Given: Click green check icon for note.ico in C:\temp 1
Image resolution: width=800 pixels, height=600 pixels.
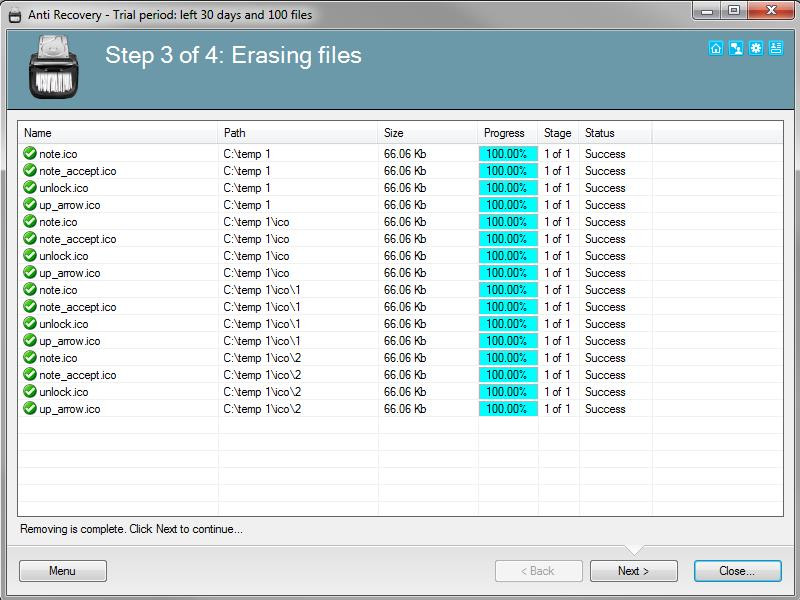Looking at the screenshot, I should coord(30,153).
